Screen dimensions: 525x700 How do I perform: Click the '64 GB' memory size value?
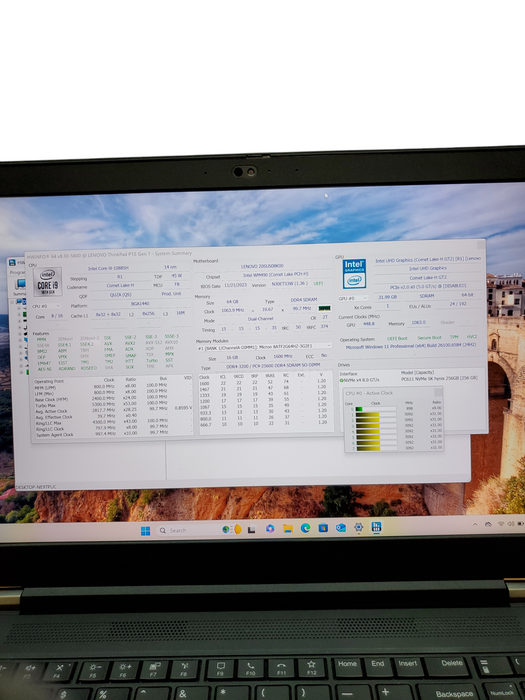point(232,302)
